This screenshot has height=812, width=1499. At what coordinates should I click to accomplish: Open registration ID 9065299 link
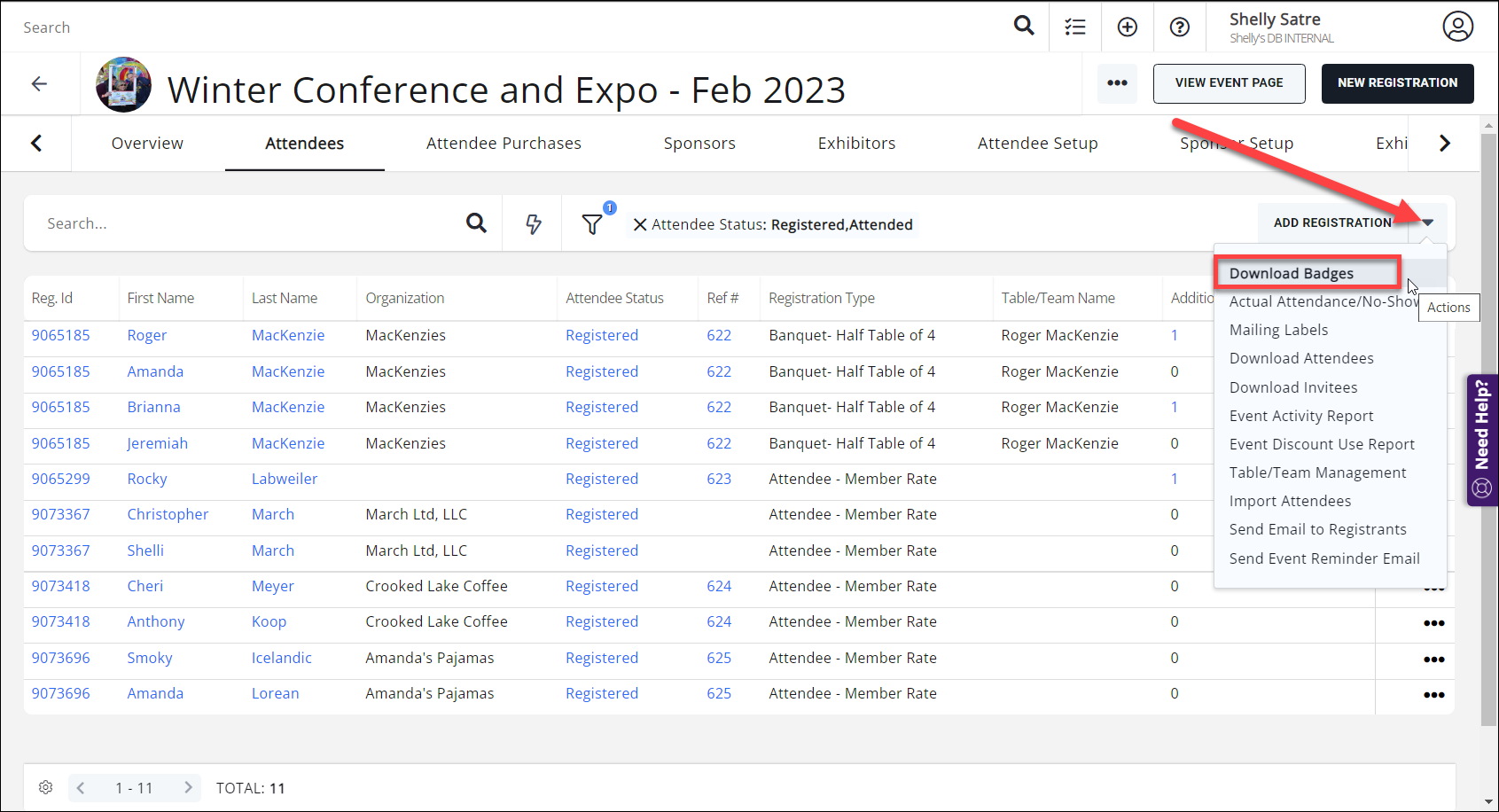tap(61, 479)
